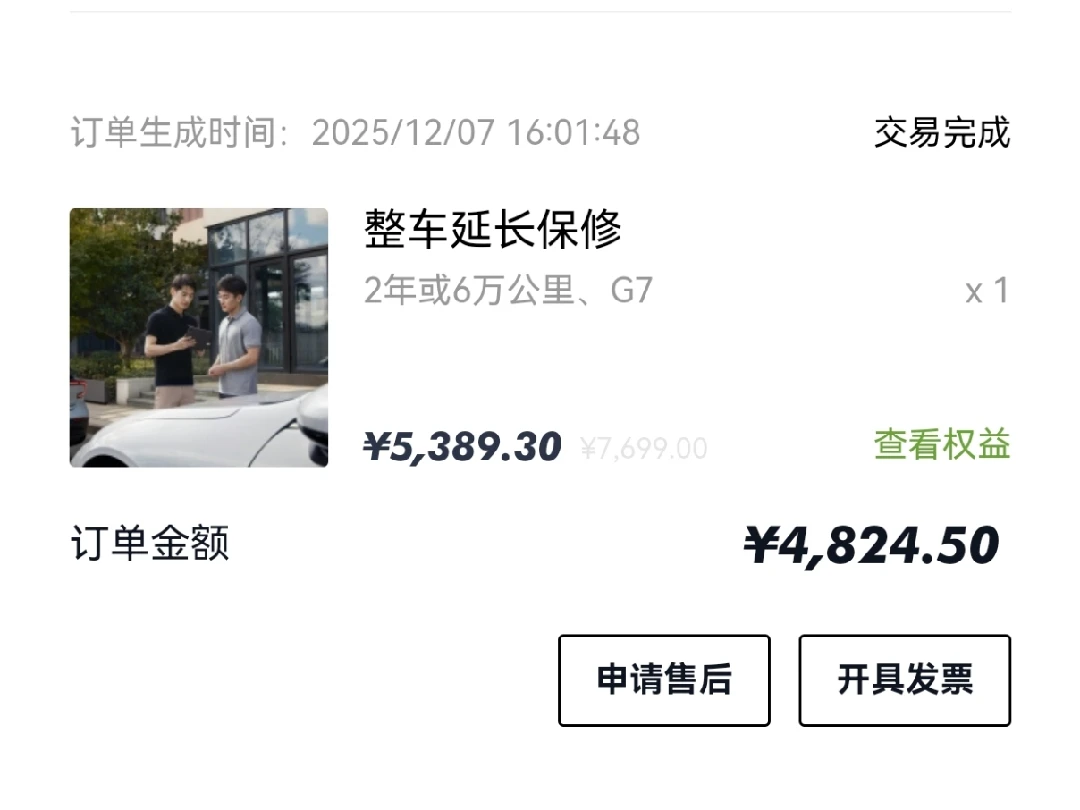Image resolution: width=1080 pixels, height=810 pixels.
Task: Select the 整车延长保修 product title
Action: coord(492,229)
